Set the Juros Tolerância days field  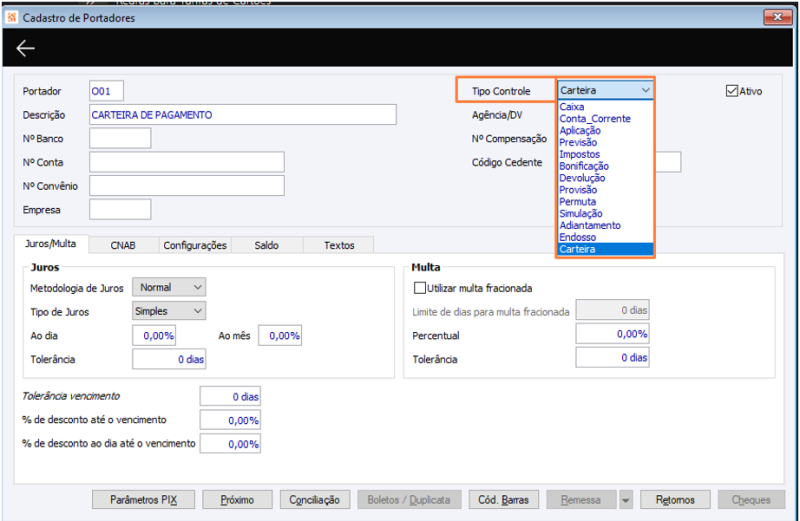[169, 359]
